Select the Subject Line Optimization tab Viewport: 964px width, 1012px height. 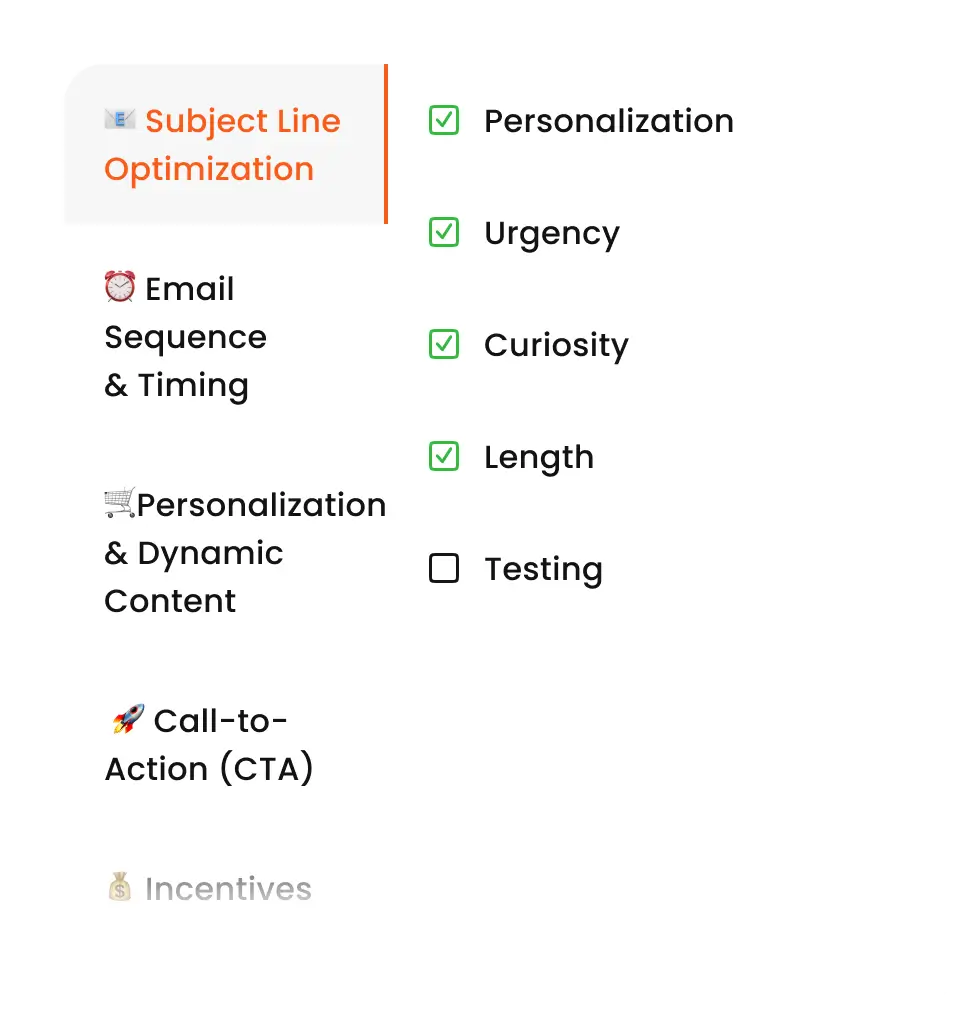pos(223,145)
